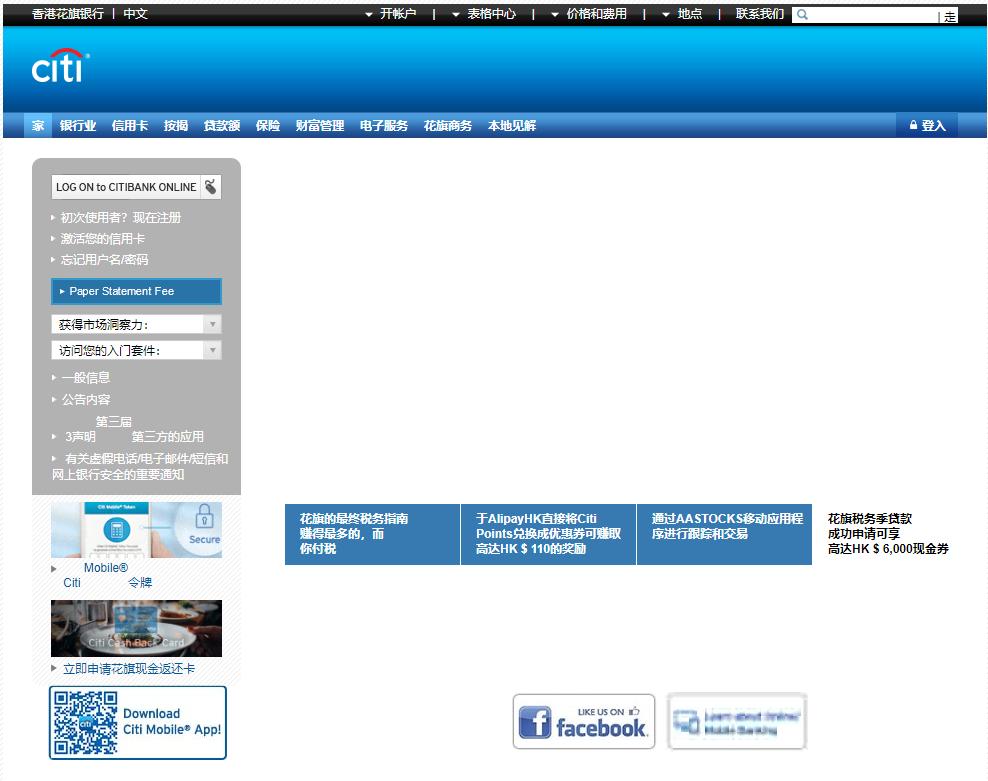Expand the 地点 dropdown menu
988x781 pixels.
(682, 14)
